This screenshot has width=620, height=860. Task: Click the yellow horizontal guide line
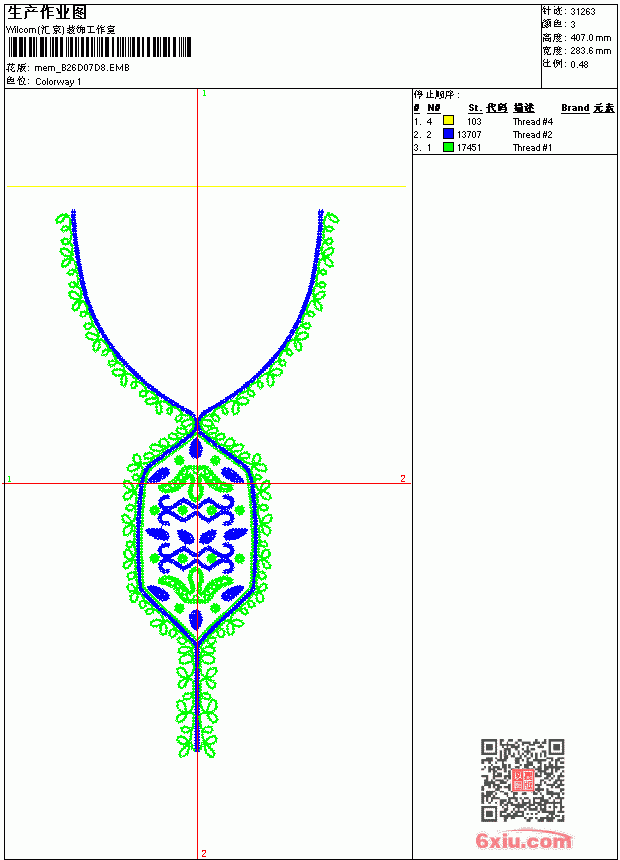[206, 186]
